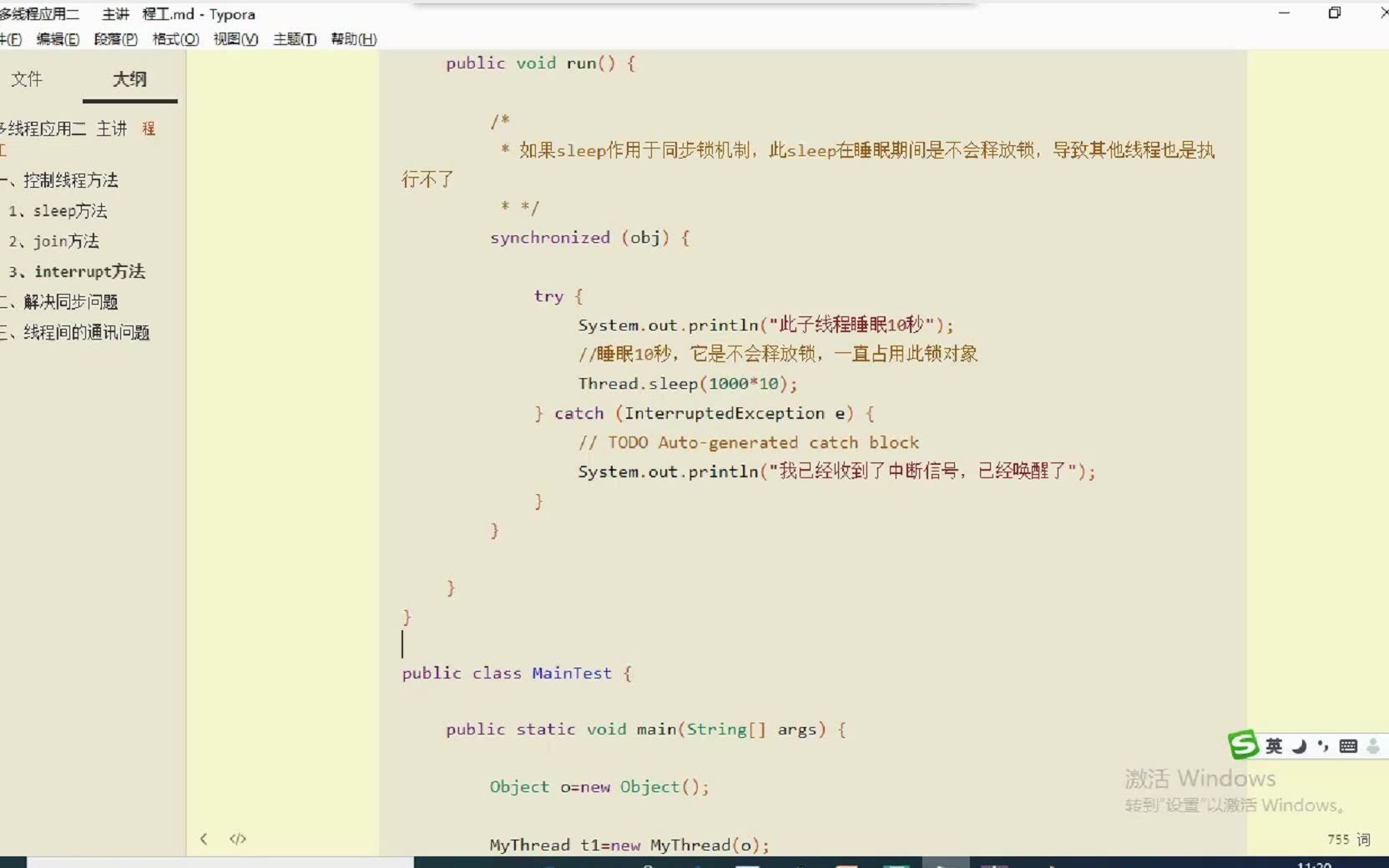Go to outline item 2、join方法
Image resolution: width=1389 pixels, height=868 pixels.
coord(53,241)
